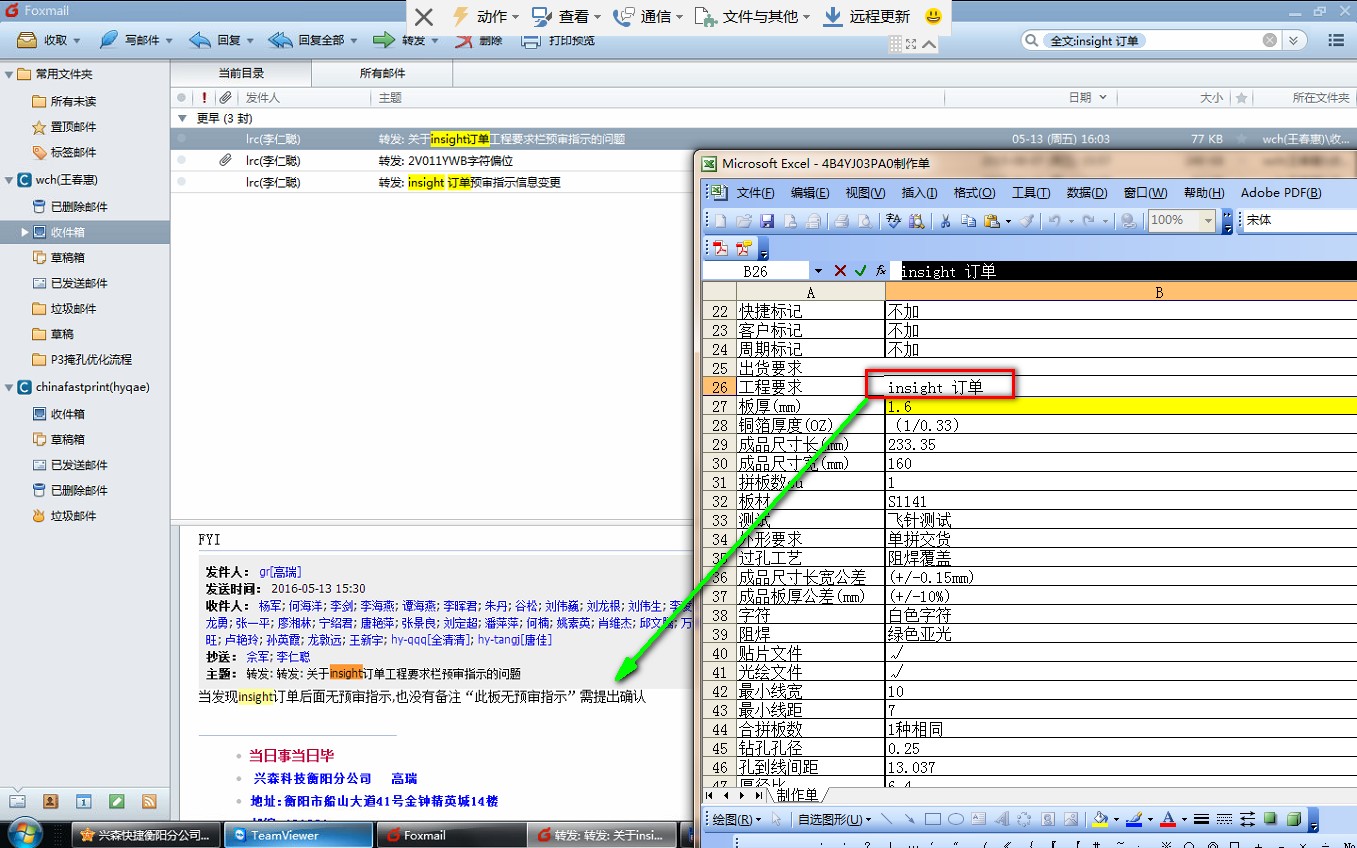Viewport: 1357px width, 848px height.
Task: Open contacts icon in Foxmail bottom bar
Action: coord(50,802)
